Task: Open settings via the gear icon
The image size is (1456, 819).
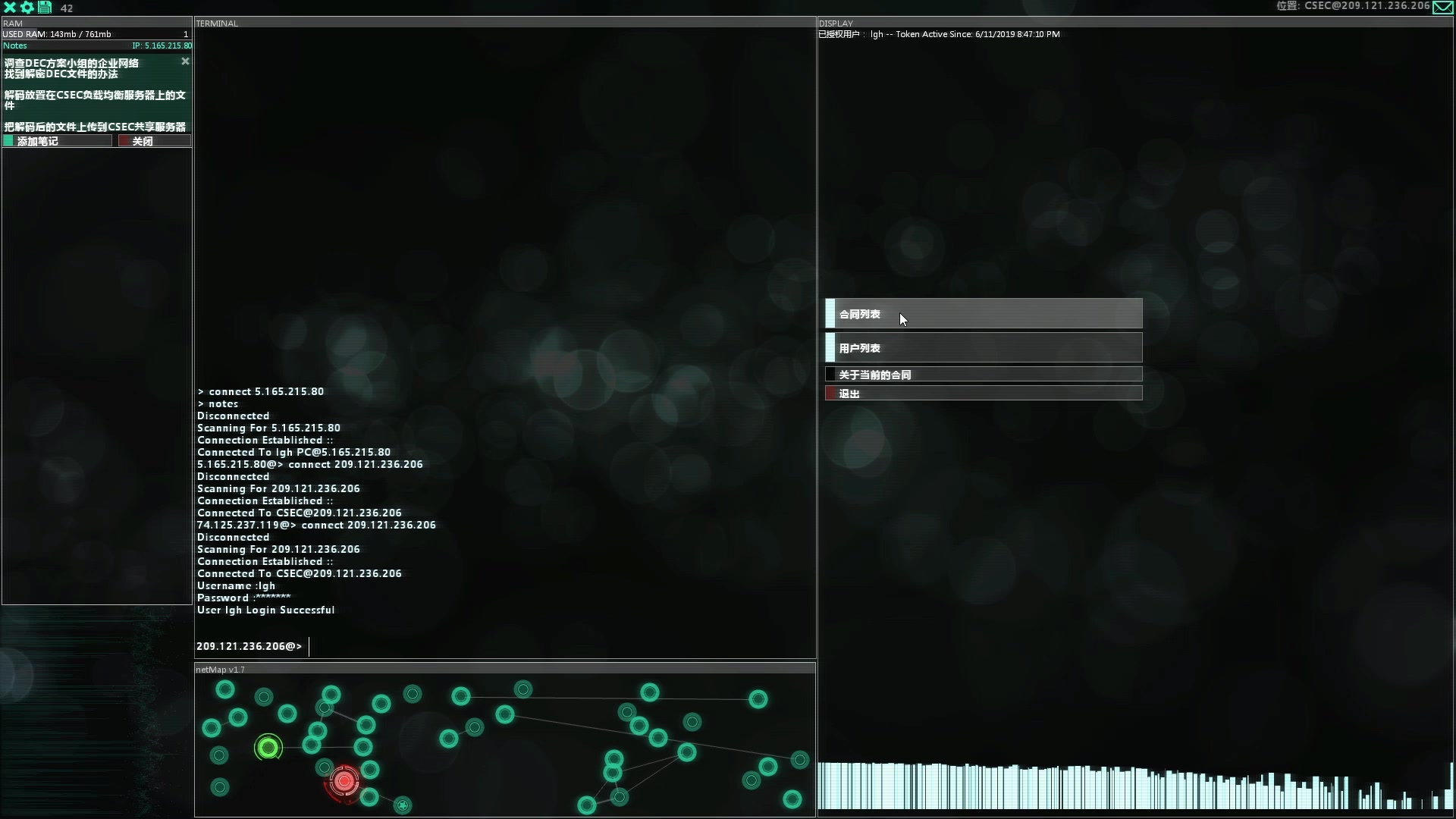Action: [27, 8]
